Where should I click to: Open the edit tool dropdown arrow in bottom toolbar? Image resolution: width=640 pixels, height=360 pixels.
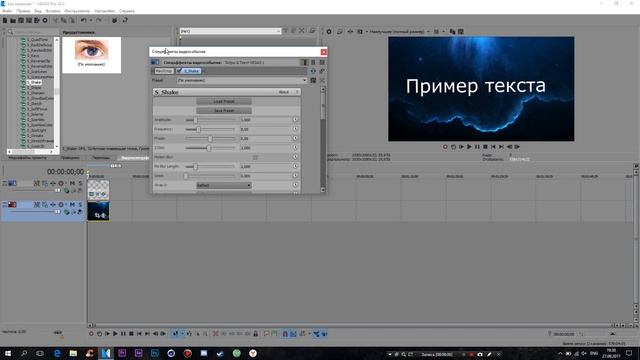point(182,334)
